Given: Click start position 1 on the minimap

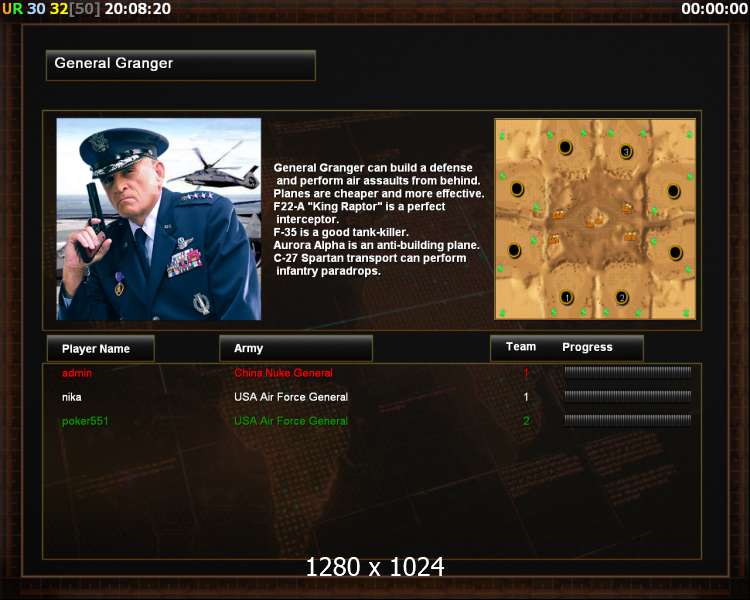Looking at the screenshot, I should tap(567, 298).
